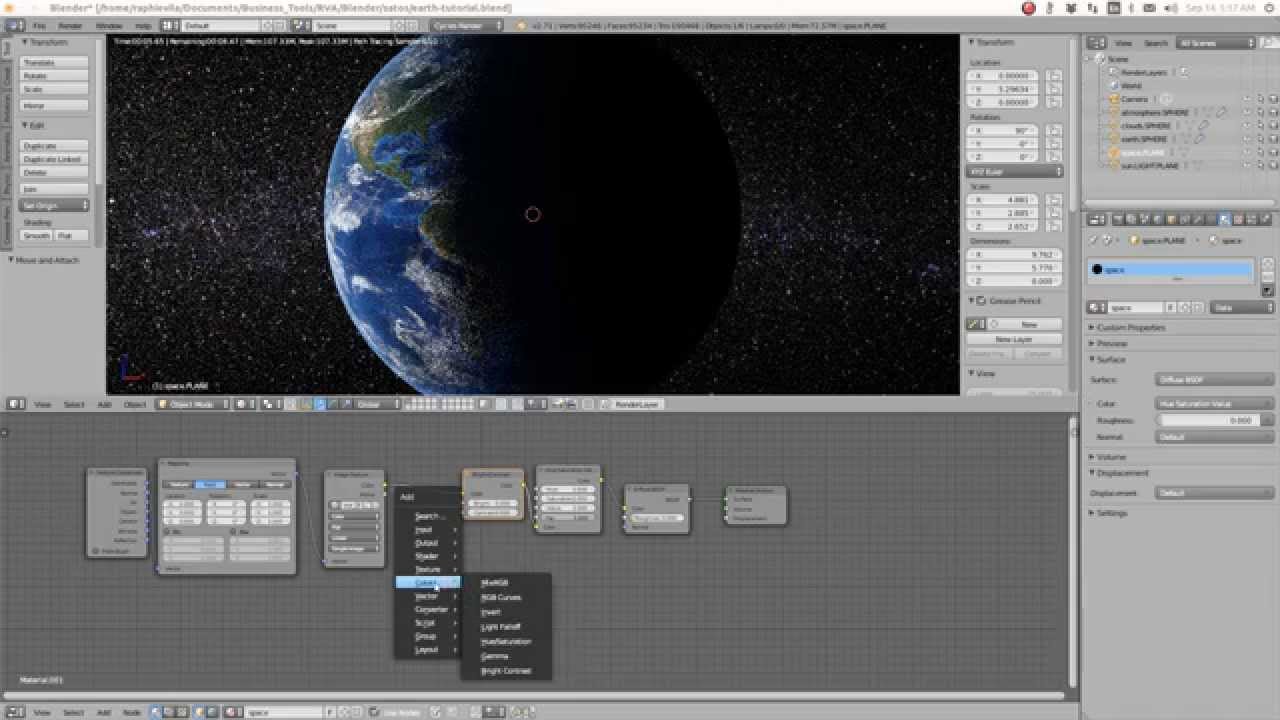Screen dimensions: 1280x720
Task: Open the Data link dropdown for the material
Action: tap(1242, 308)
